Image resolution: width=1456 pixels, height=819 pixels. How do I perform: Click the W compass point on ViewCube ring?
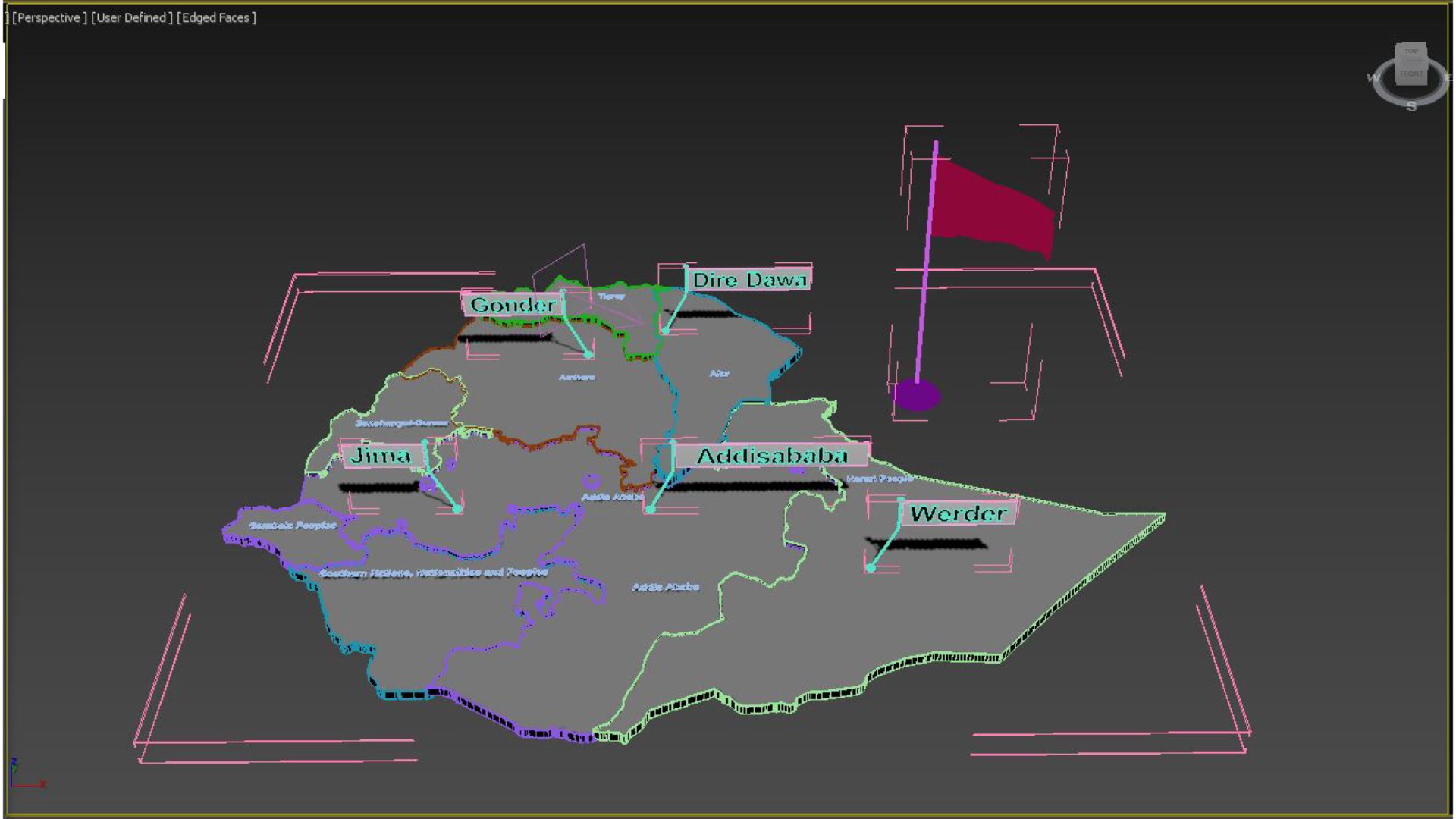(x=1373, y=77)
